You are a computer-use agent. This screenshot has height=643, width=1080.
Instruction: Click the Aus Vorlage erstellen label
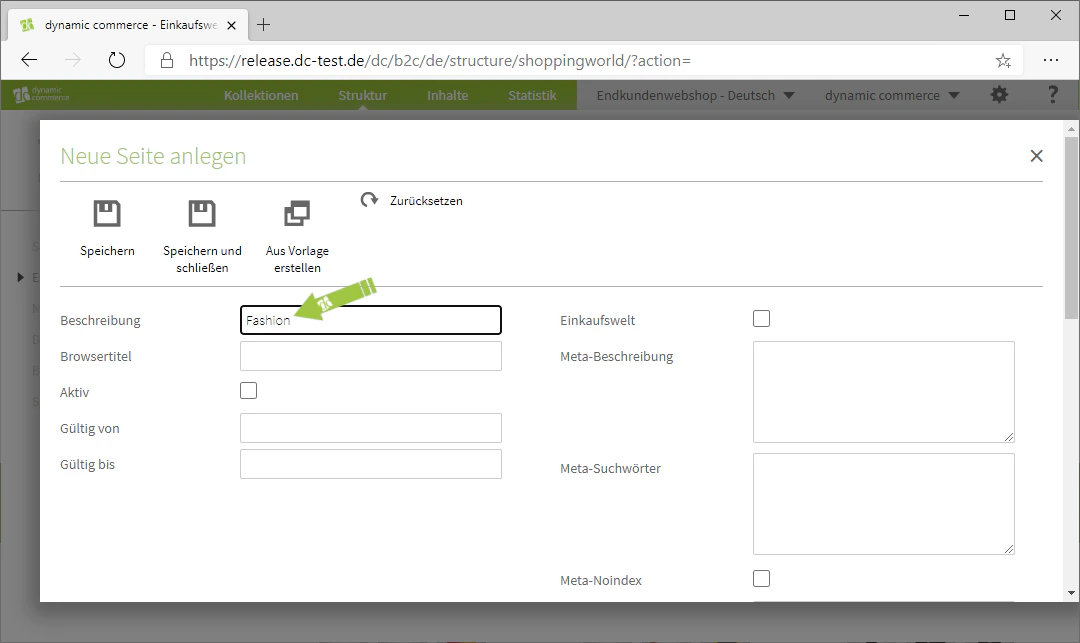[x=298, y=260]
